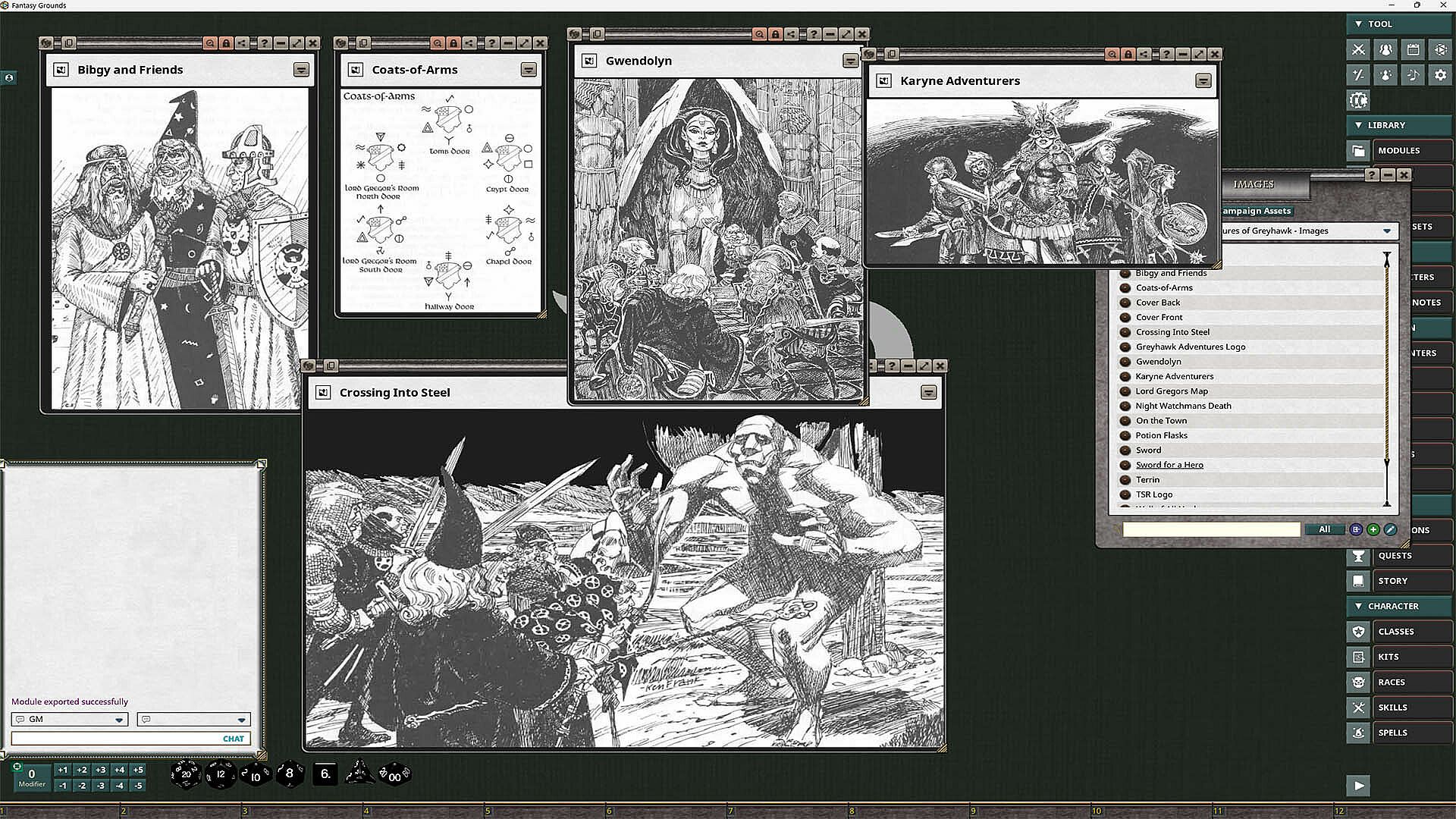Open the Modifiers plus/minus tool
Image resolution: width=1456 pixels, height=819 pixels.
click(x=1358, y=75)
